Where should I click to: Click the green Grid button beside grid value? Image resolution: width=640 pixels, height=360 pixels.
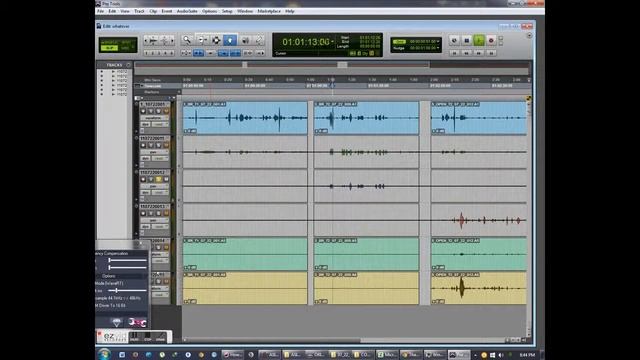pos(399,42)
